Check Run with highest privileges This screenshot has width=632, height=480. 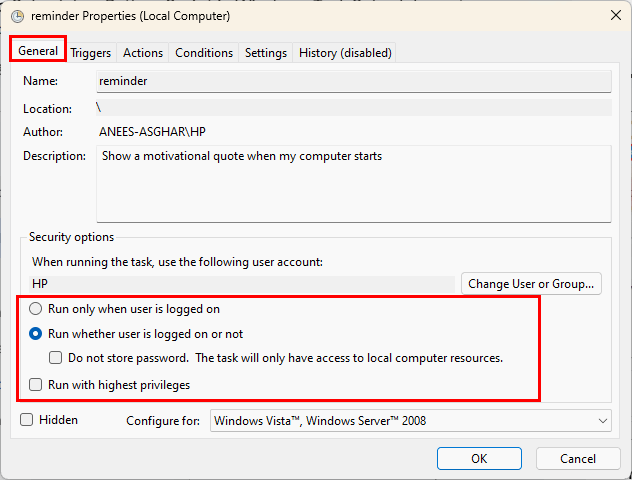(x=36, y=385)
